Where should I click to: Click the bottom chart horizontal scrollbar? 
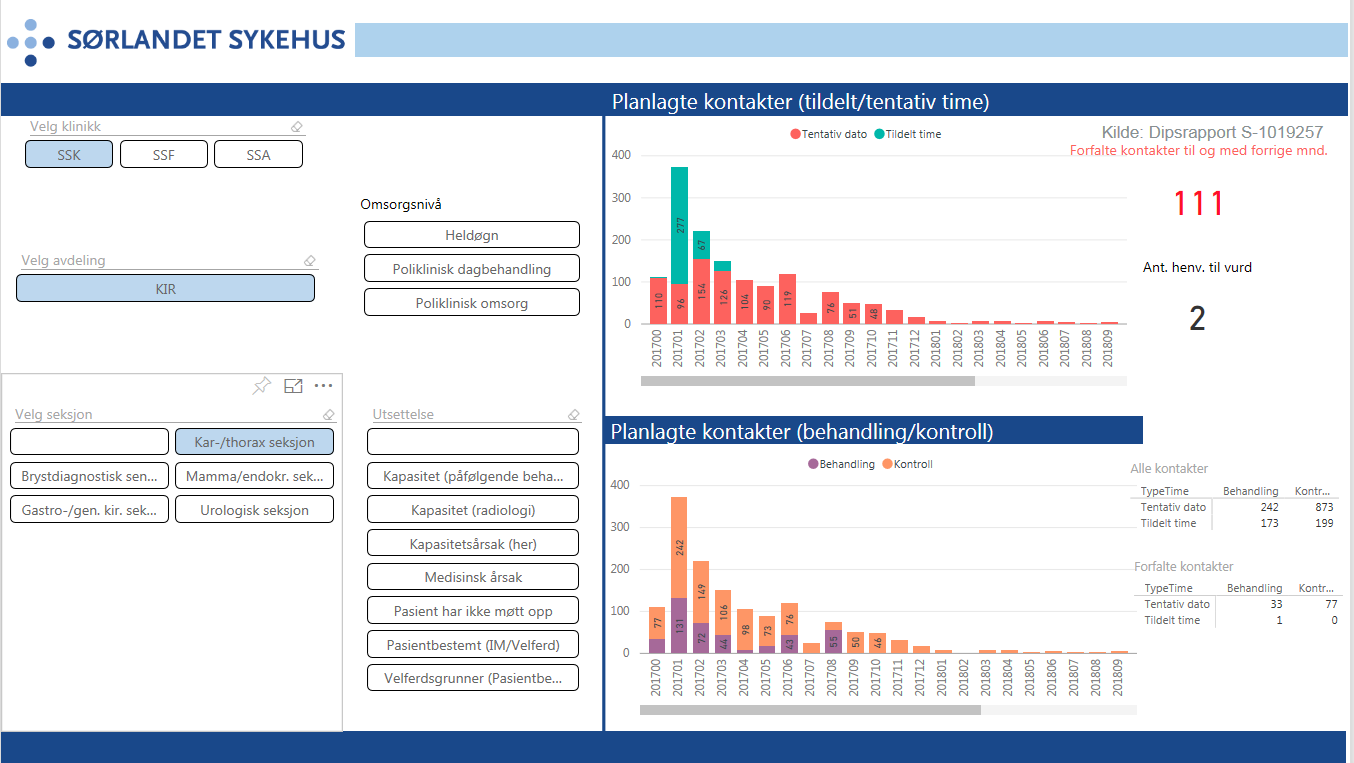point(810,710)
